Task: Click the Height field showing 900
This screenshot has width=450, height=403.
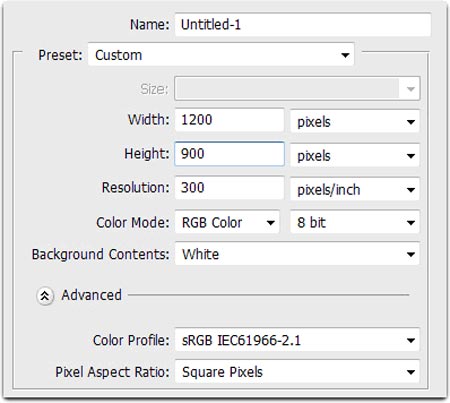Action: coord(229,154)
